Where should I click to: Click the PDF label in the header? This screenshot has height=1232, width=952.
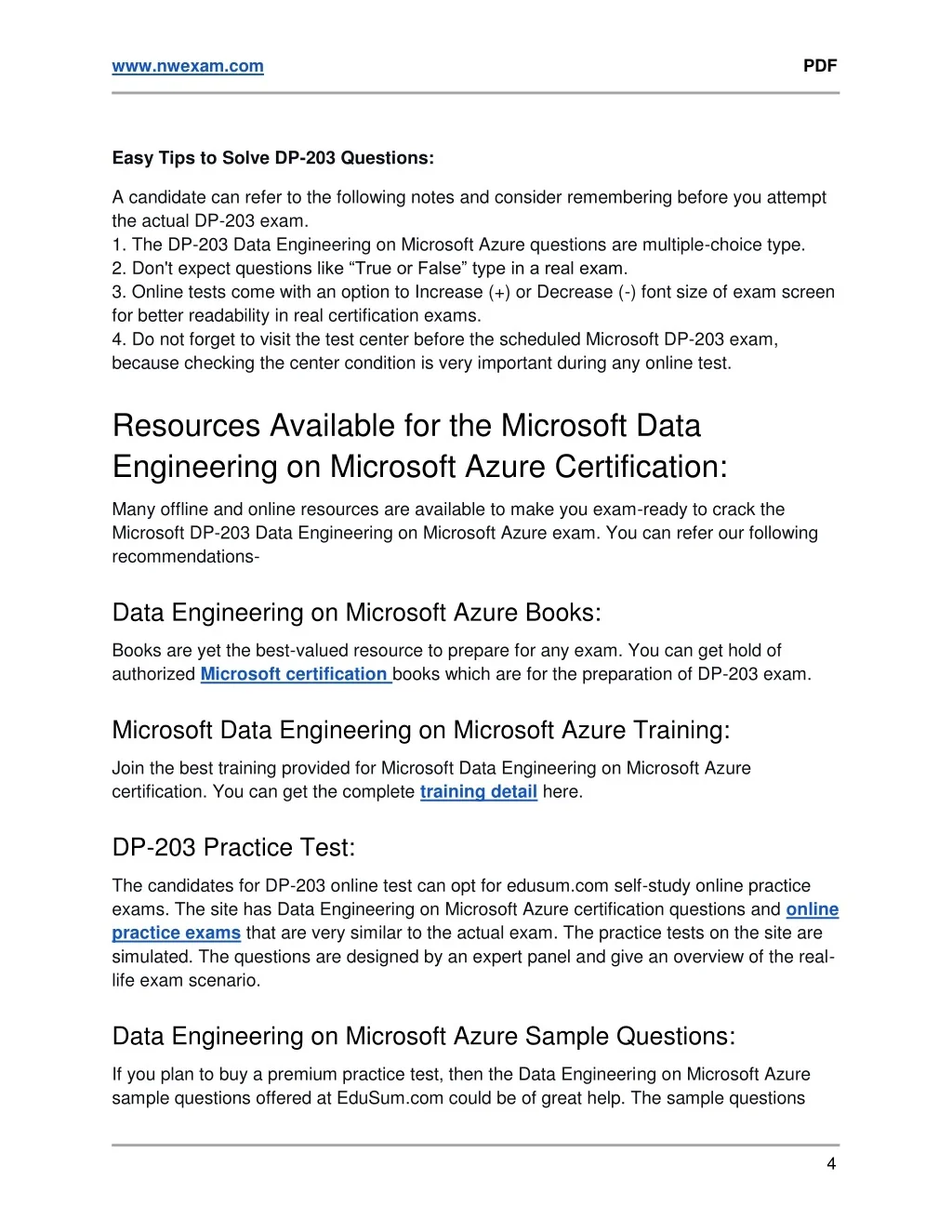pyautogui.click(x=820, y=65)
